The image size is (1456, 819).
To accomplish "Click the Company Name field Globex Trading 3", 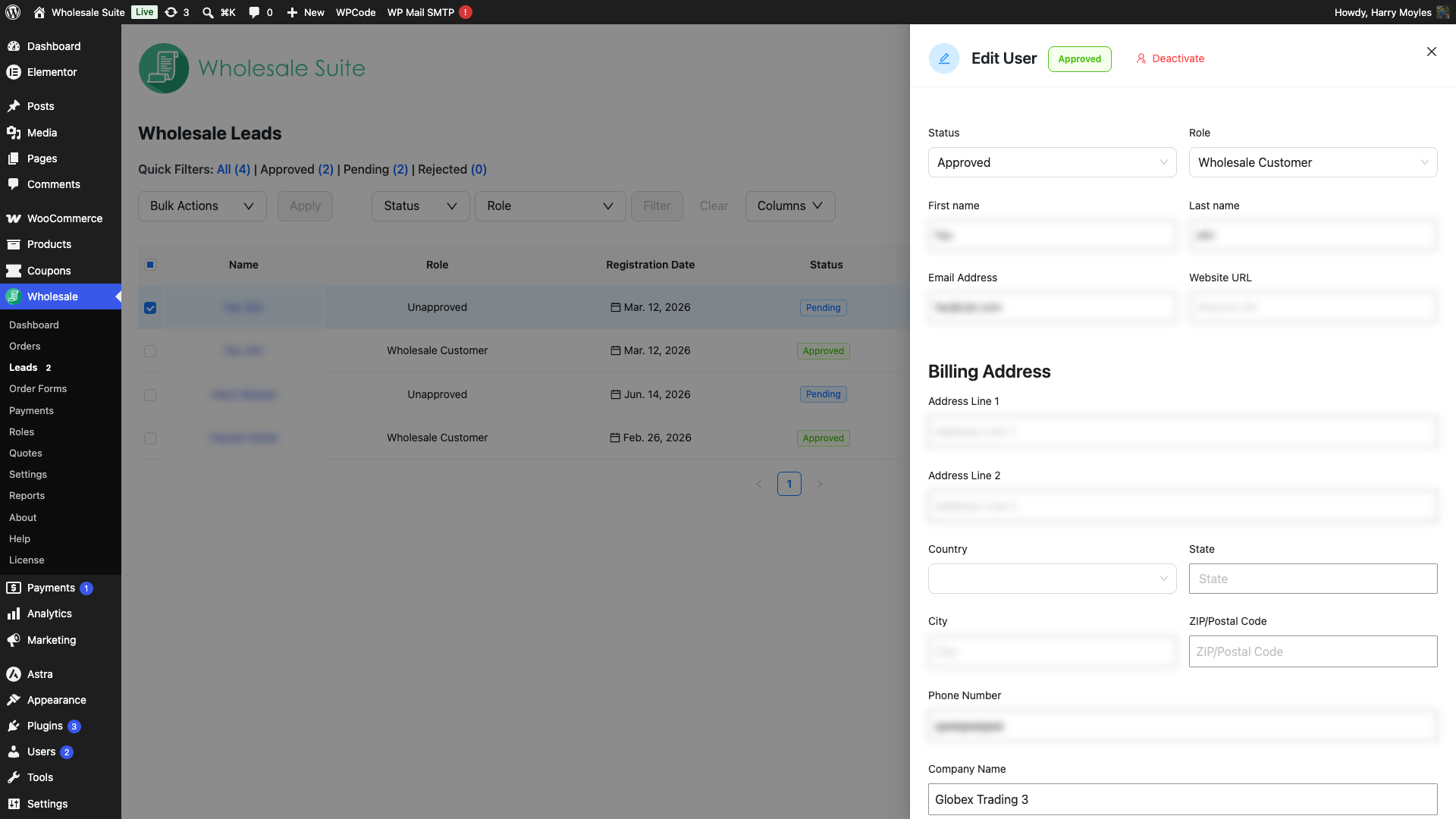I will pos(1183,799).
